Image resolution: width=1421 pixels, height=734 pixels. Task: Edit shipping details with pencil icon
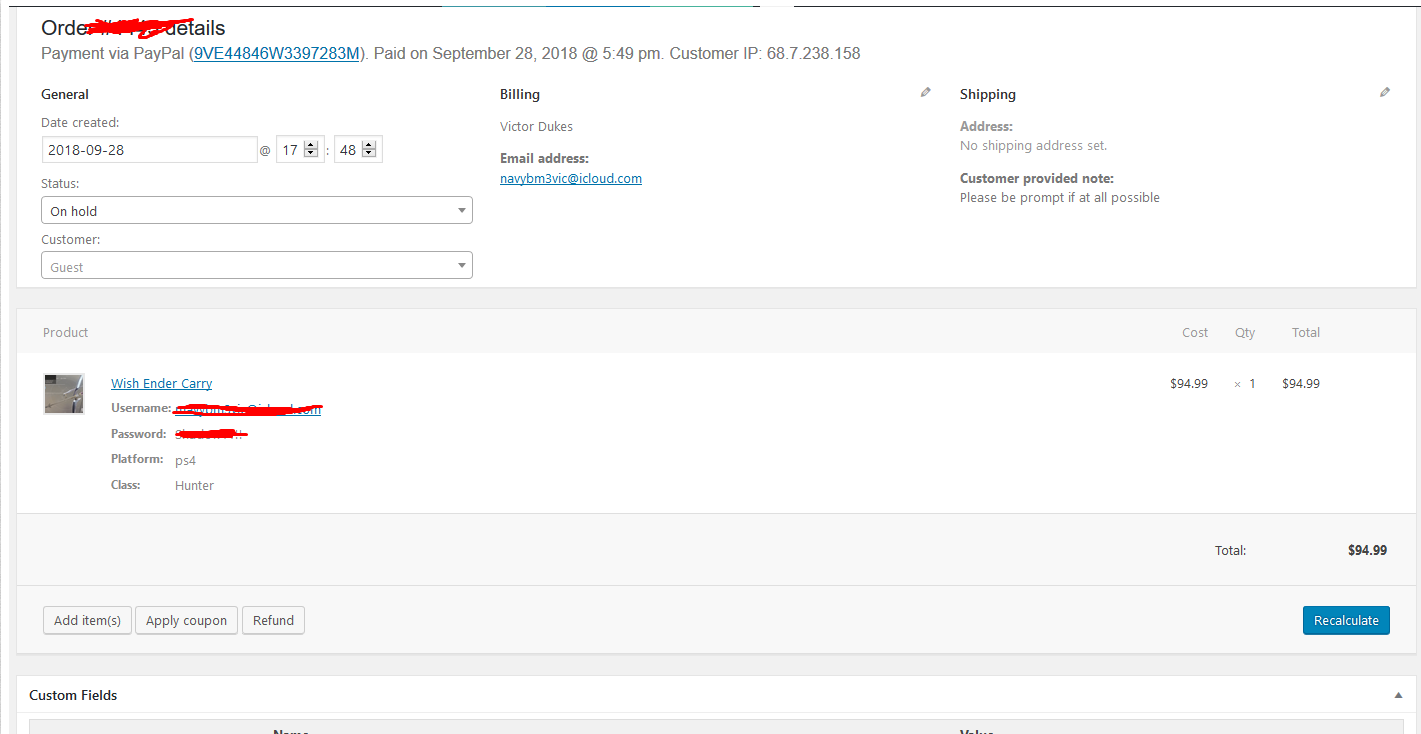[1384, 92]
